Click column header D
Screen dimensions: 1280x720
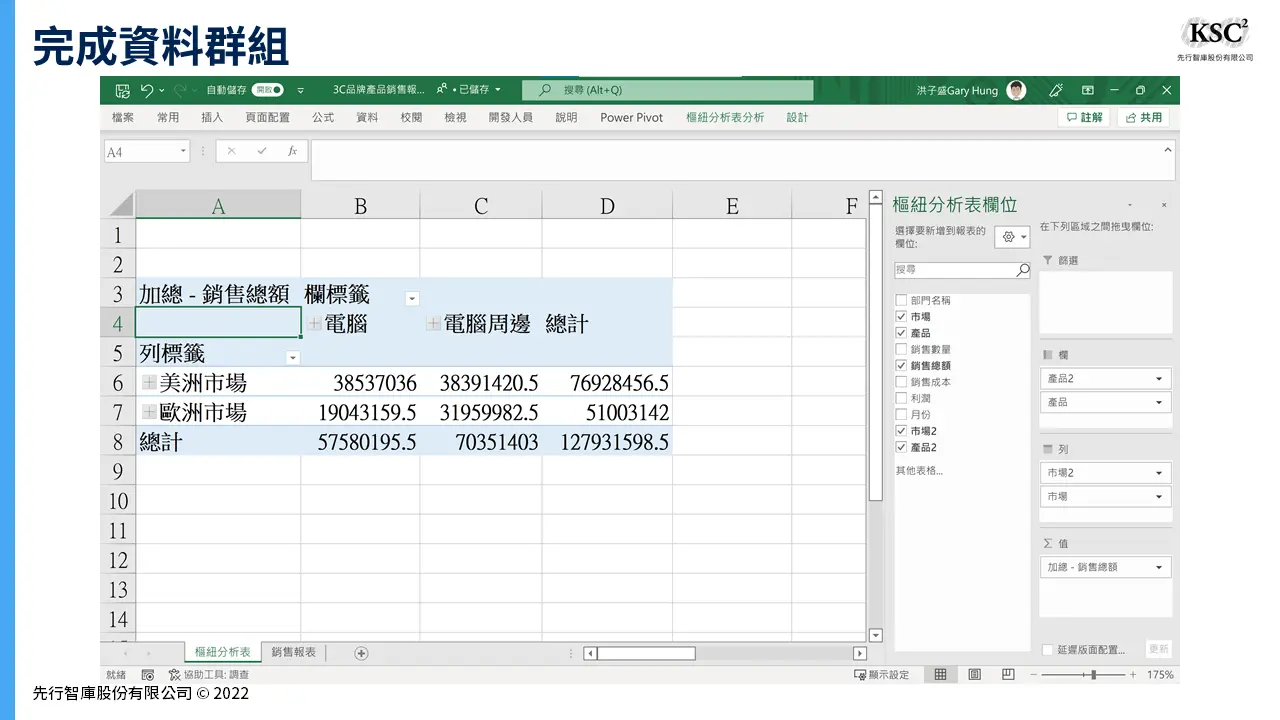point(607,206)
